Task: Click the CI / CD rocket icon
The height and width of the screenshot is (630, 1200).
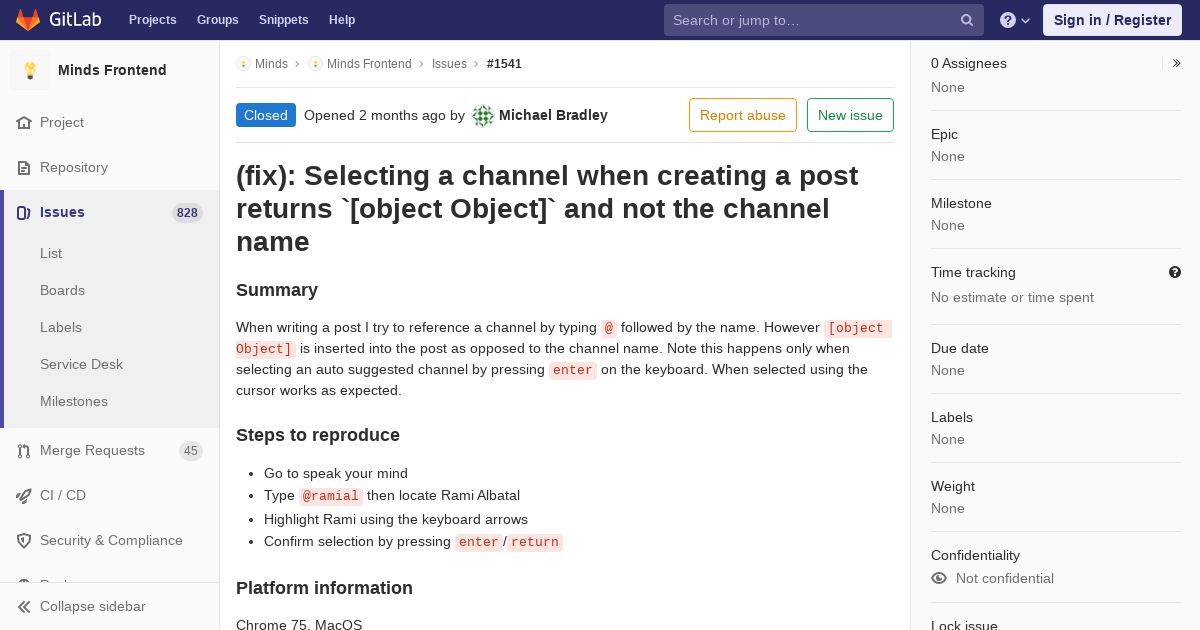Action: [x=24, y=496]
